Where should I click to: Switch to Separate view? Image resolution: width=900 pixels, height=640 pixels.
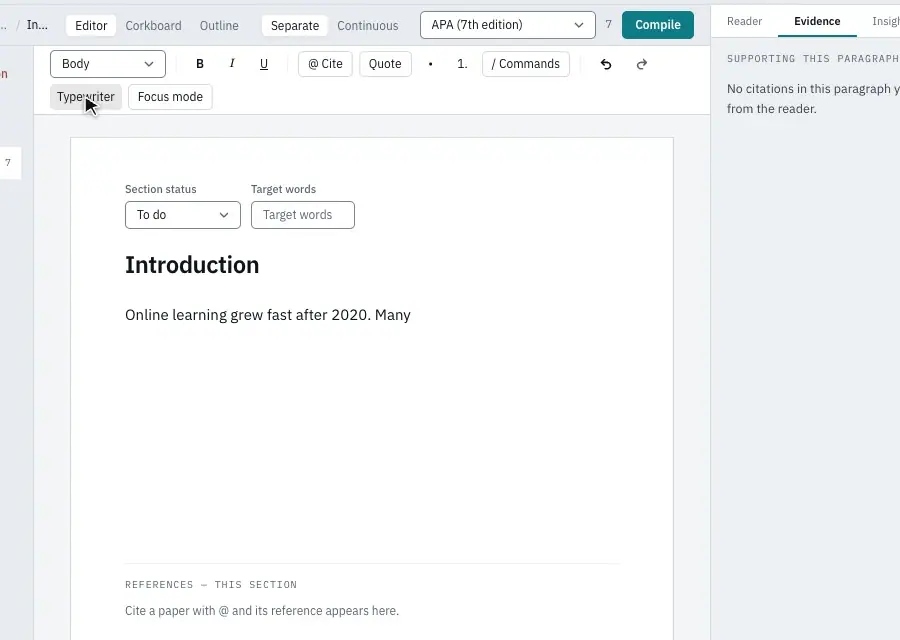point(295,25)
